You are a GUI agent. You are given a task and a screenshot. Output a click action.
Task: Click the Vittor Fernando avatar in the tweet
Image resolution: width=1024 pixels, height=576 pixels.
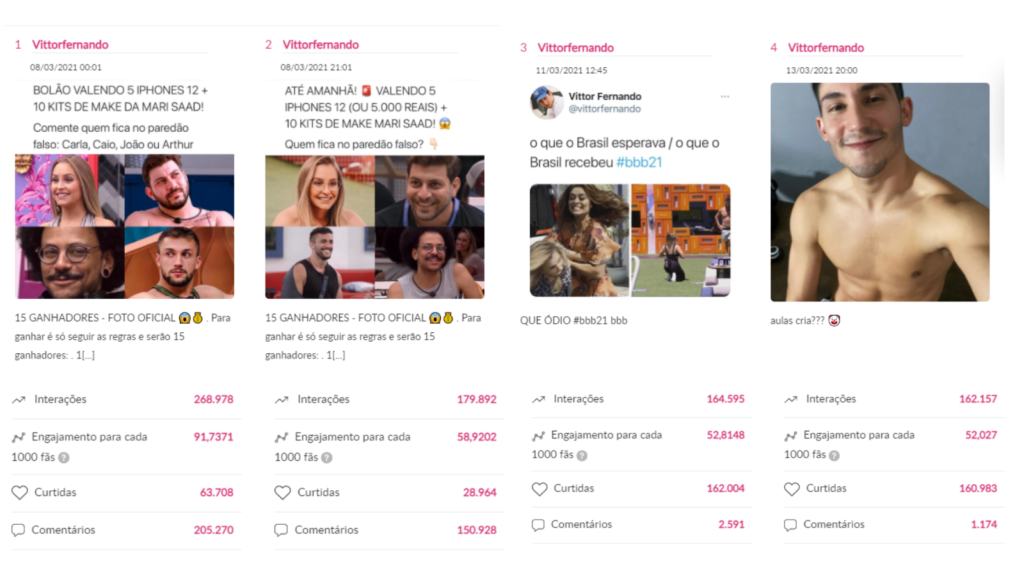547,103
